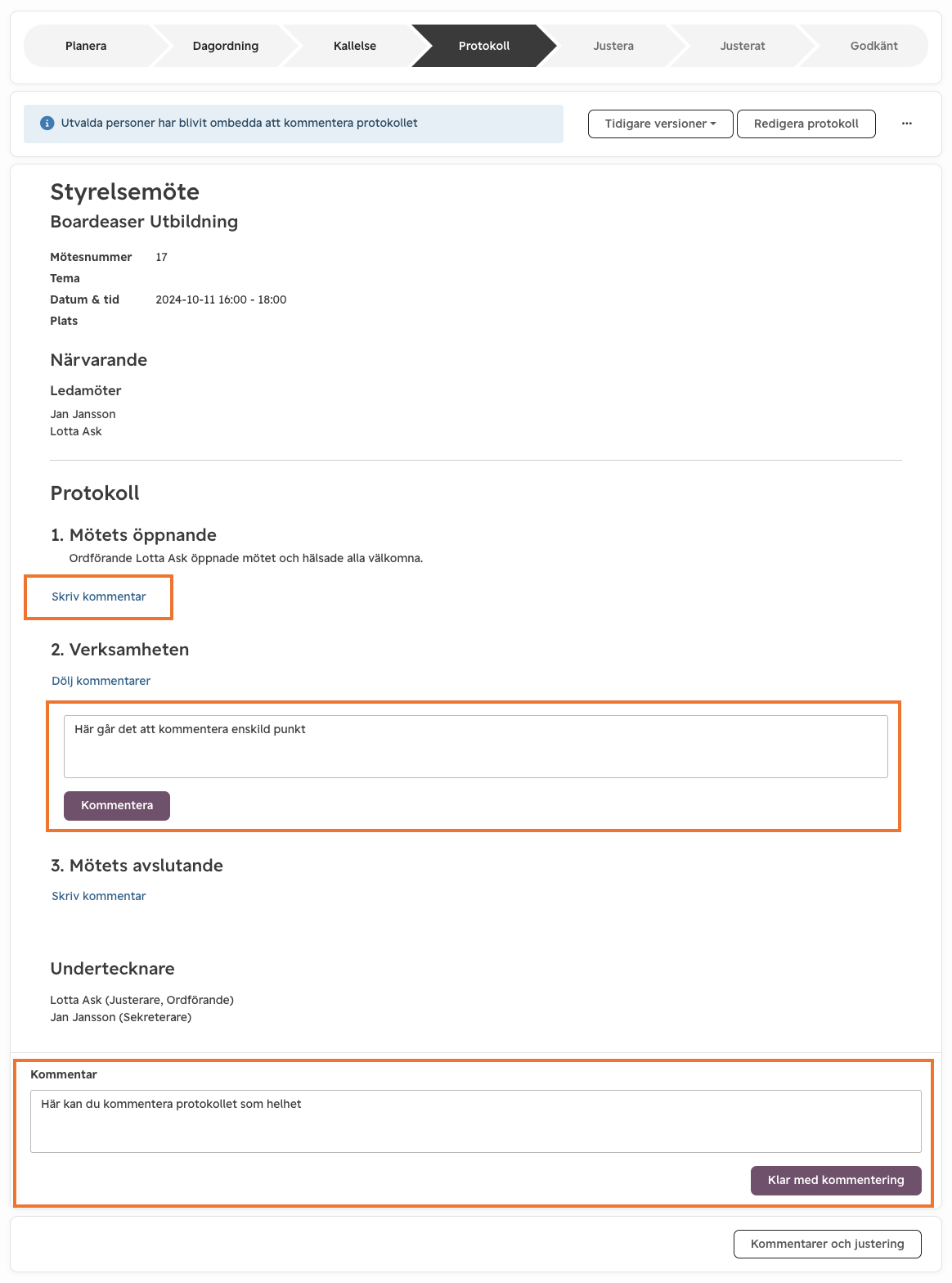Open the Justerat step
The height and width of the screenshot is (1283, 952).
(743, 46)
